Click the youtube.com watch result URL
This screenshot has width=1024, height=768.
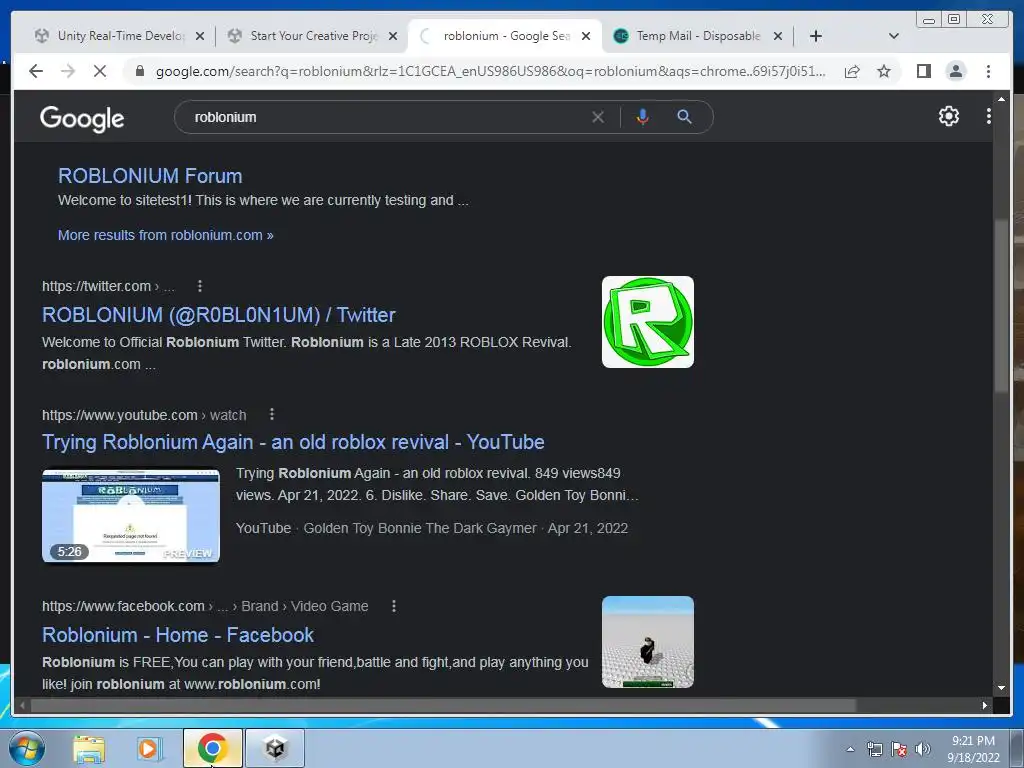click(x=144, y=415)
